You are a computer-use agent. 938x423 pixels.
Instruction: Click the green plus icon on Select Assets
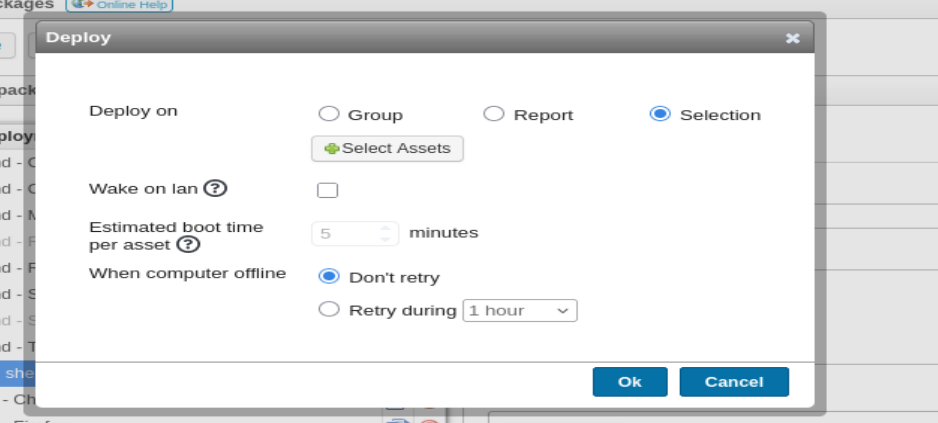point(331,148)
